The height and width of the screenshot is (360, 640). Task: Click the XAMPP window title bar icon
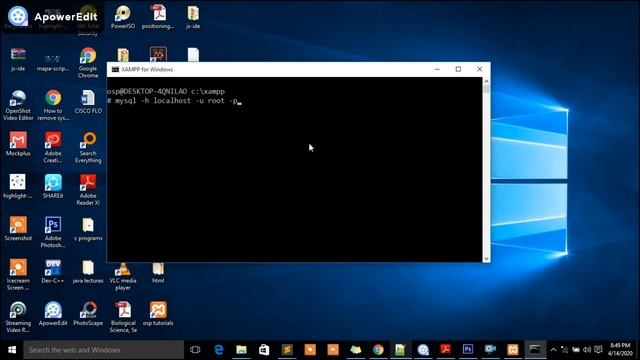tap(116, 69)
